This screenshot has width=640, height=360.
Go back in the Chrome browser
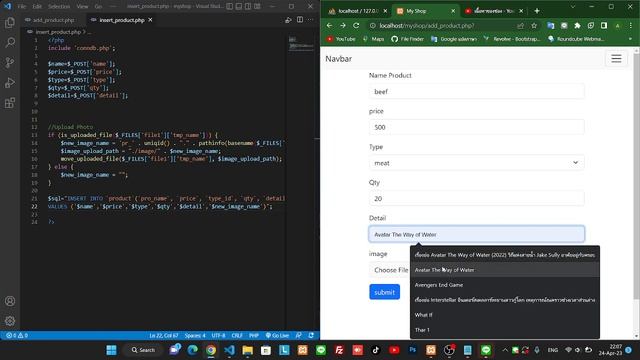(x=329, y=25)
